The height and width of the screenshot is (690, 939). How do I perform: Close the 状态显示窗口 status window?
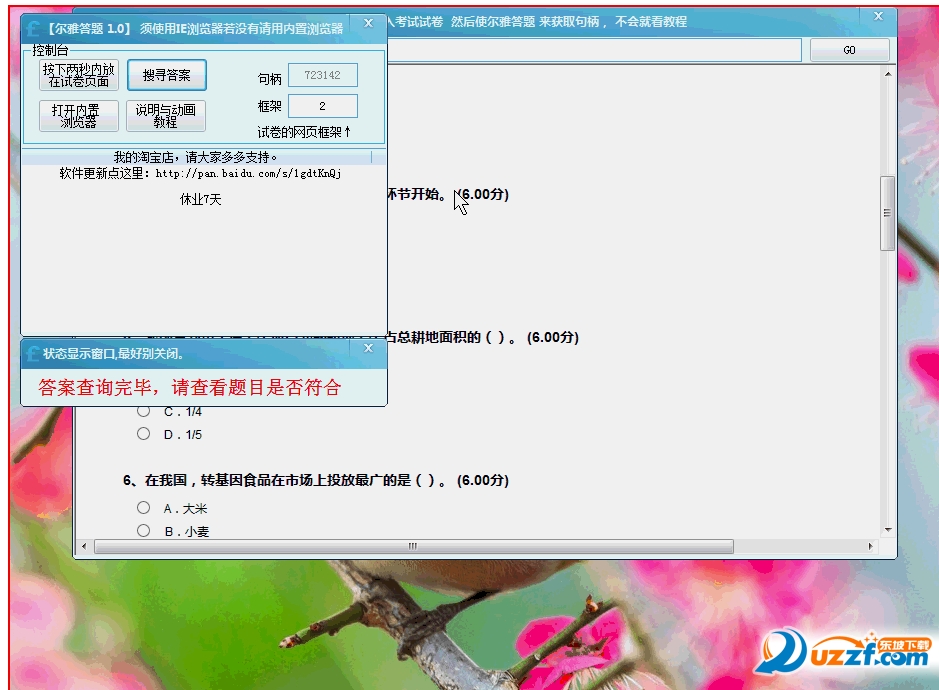(x=369, y=348)
